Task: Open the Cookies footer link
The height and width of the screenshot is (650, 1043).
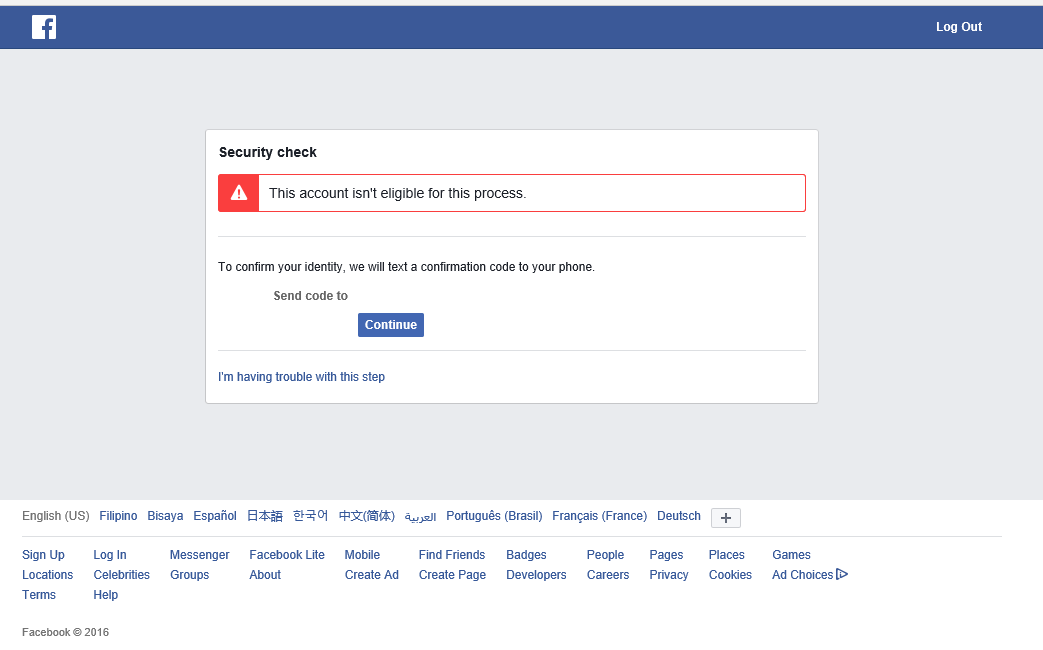Action: [730, 575]
